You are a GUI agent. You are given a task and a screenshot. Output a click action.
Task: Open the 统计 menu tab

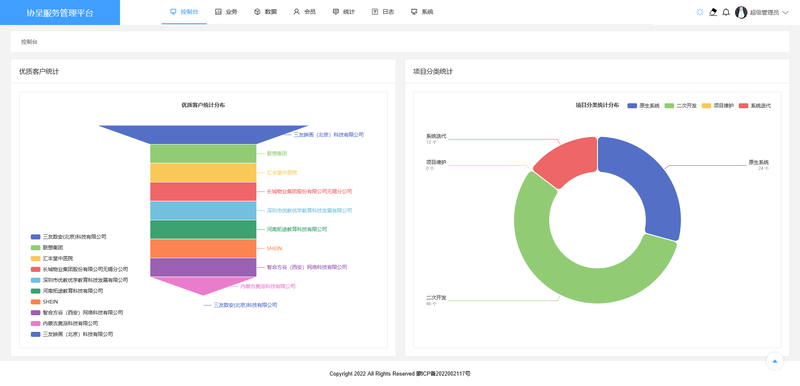(343, 12)
